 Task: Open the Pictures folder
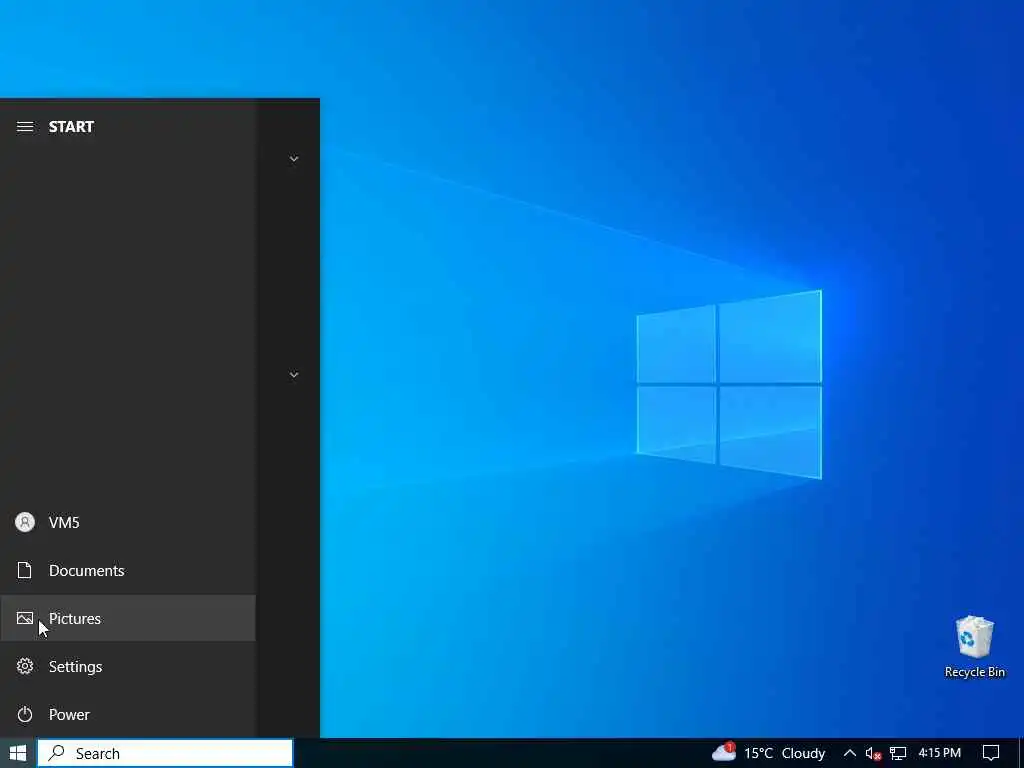point(127,618)
